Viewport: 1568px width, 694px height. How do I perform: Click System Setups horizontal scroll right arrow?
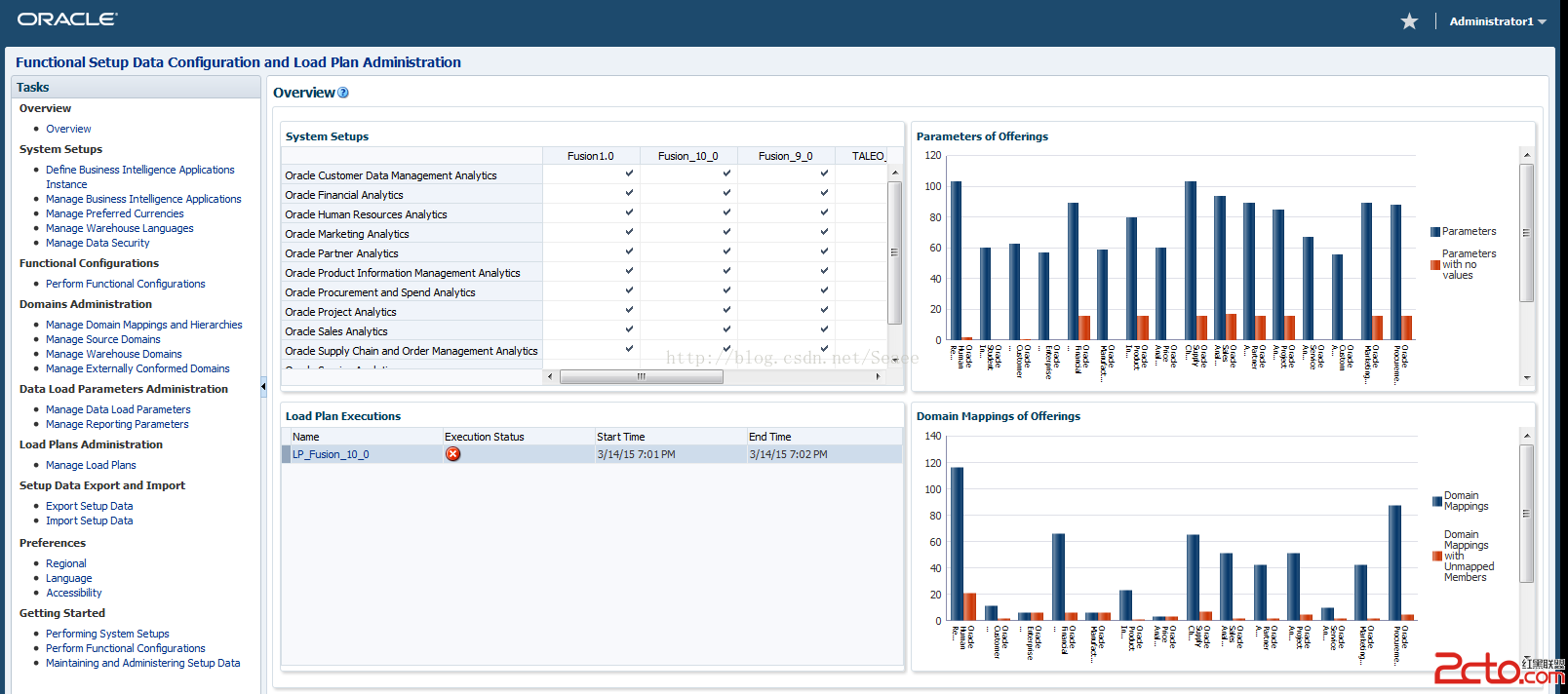[878, 376]
